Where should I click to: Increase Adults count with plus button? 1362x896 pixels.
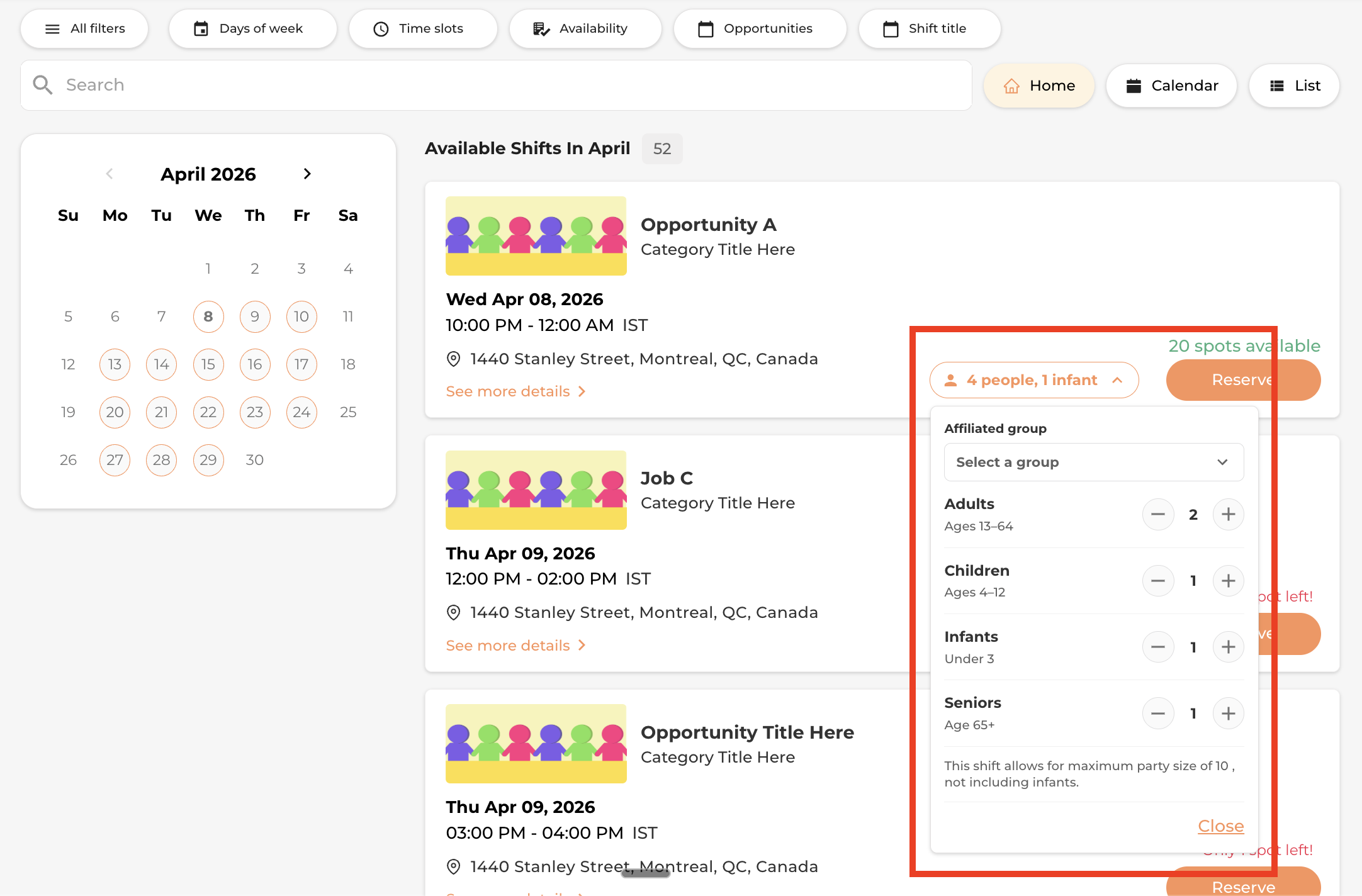[1228, 515]
